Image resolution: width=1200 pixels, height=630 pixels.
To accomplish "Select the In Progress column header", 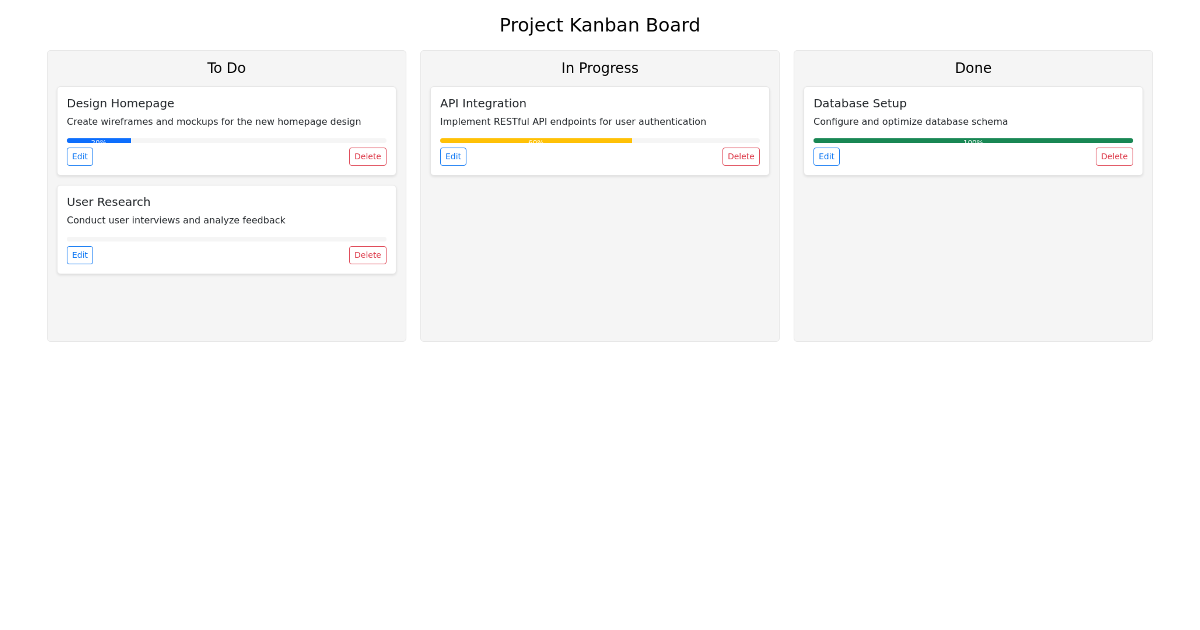I will 599,68.
